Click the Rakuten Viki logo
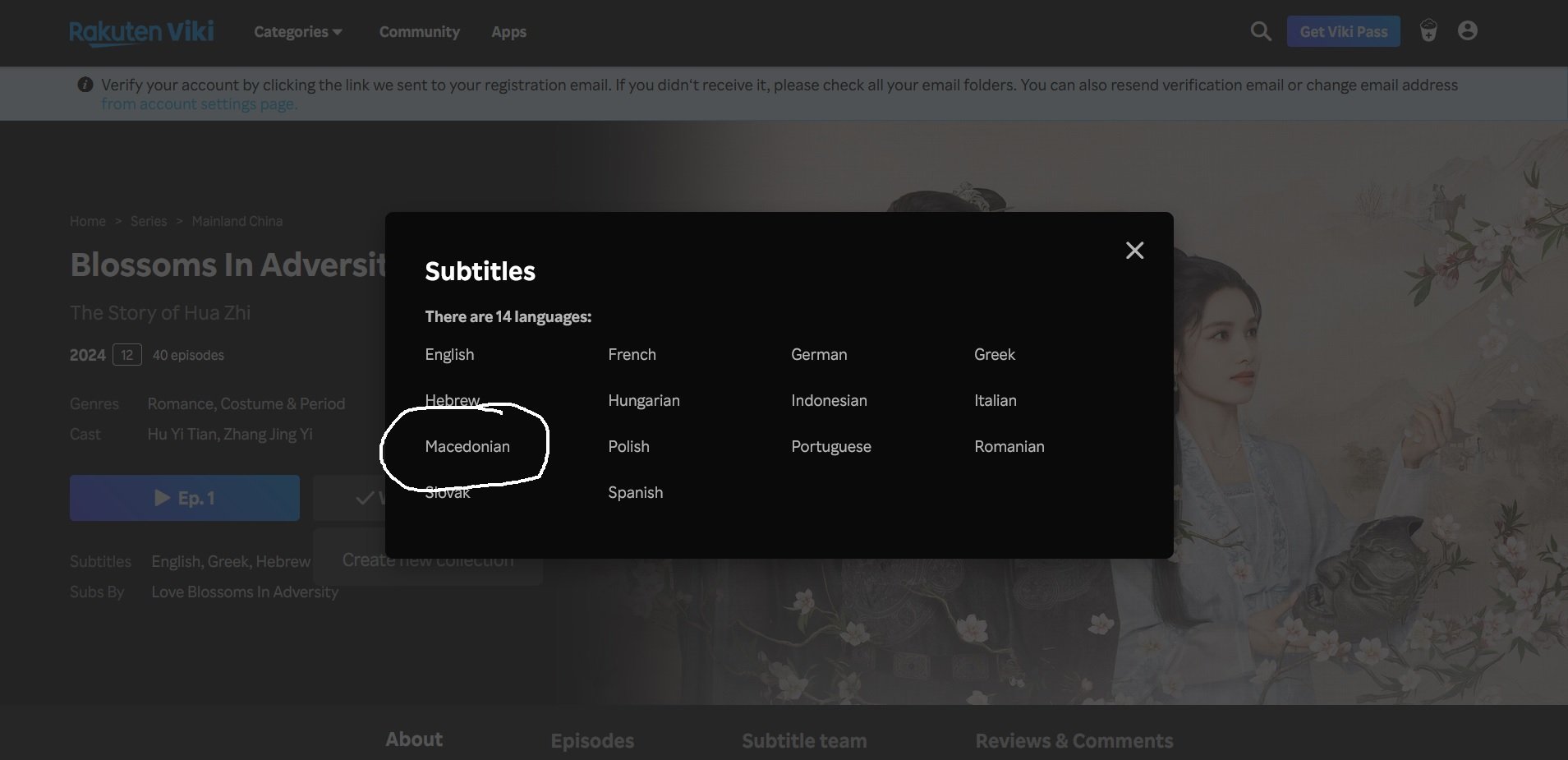 (x=141, y=32)
